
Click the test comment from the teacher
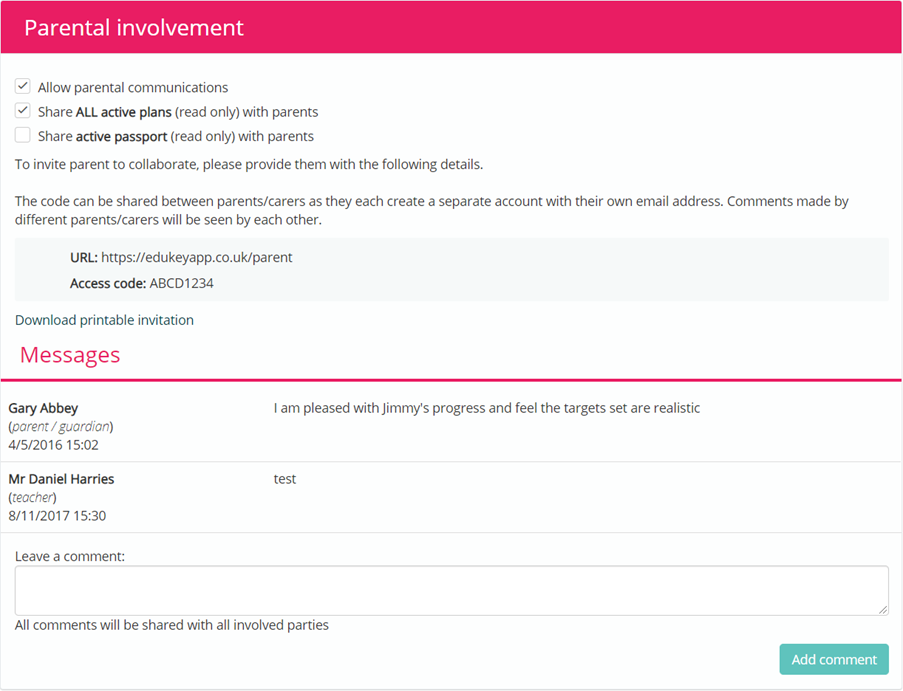coord(284,478)
